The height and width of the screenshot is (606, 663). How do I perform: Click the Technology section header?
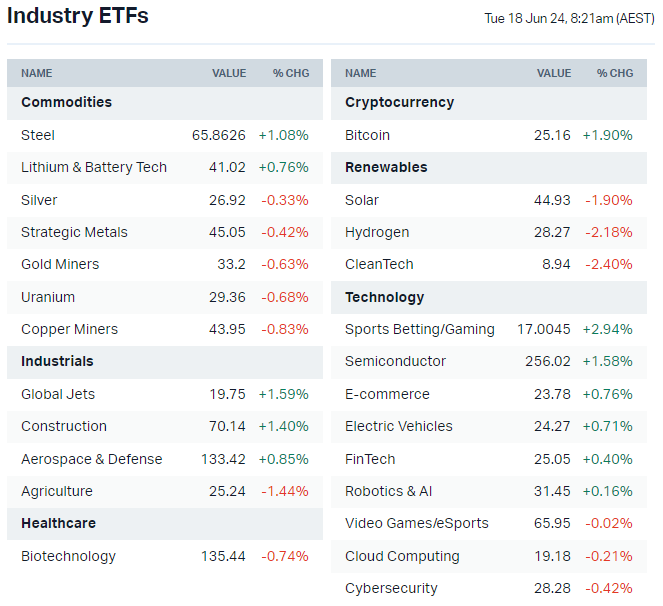click(384, 297)
